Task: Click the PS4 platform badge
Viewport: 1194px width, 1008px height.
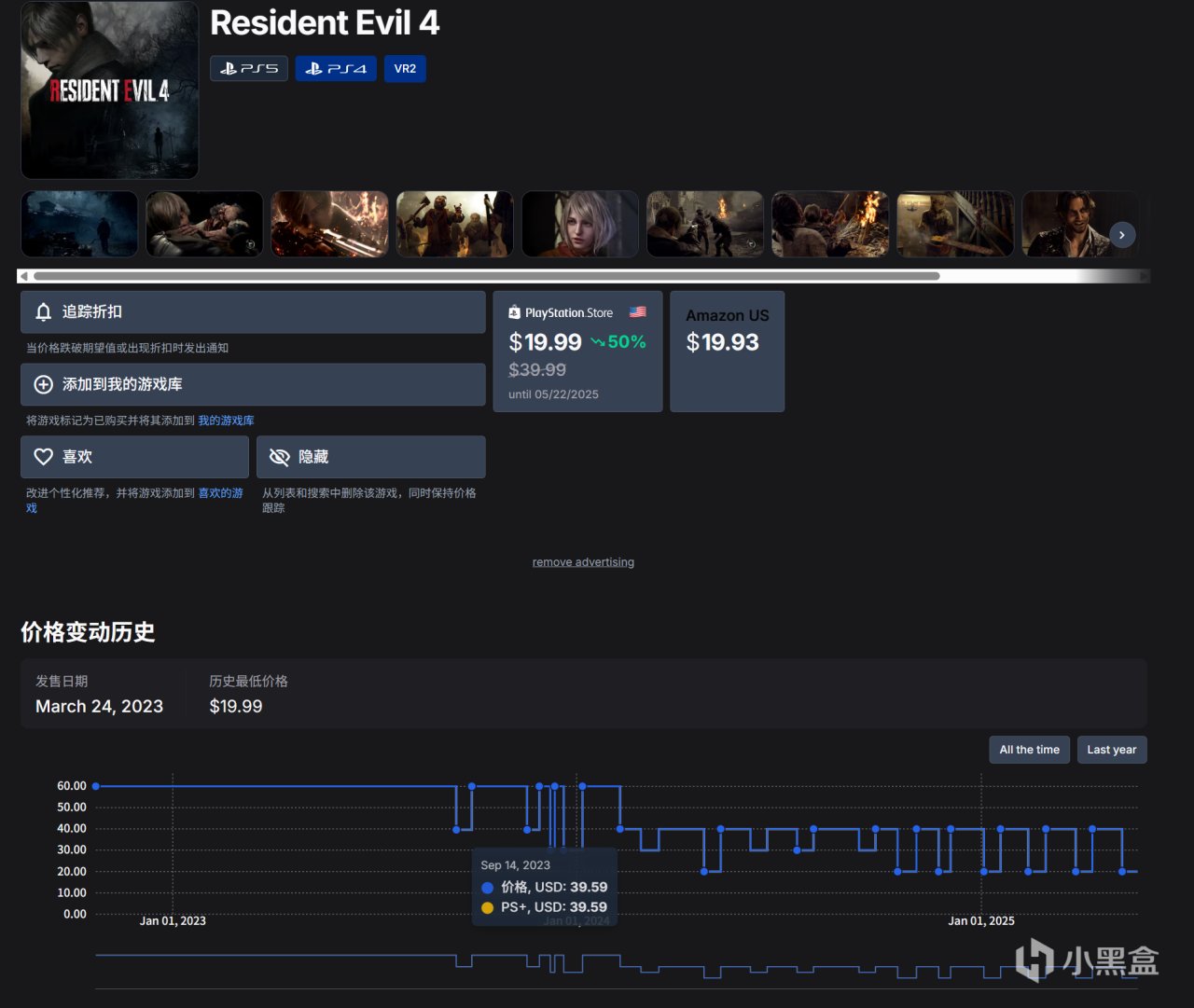Action: point(336,69)
